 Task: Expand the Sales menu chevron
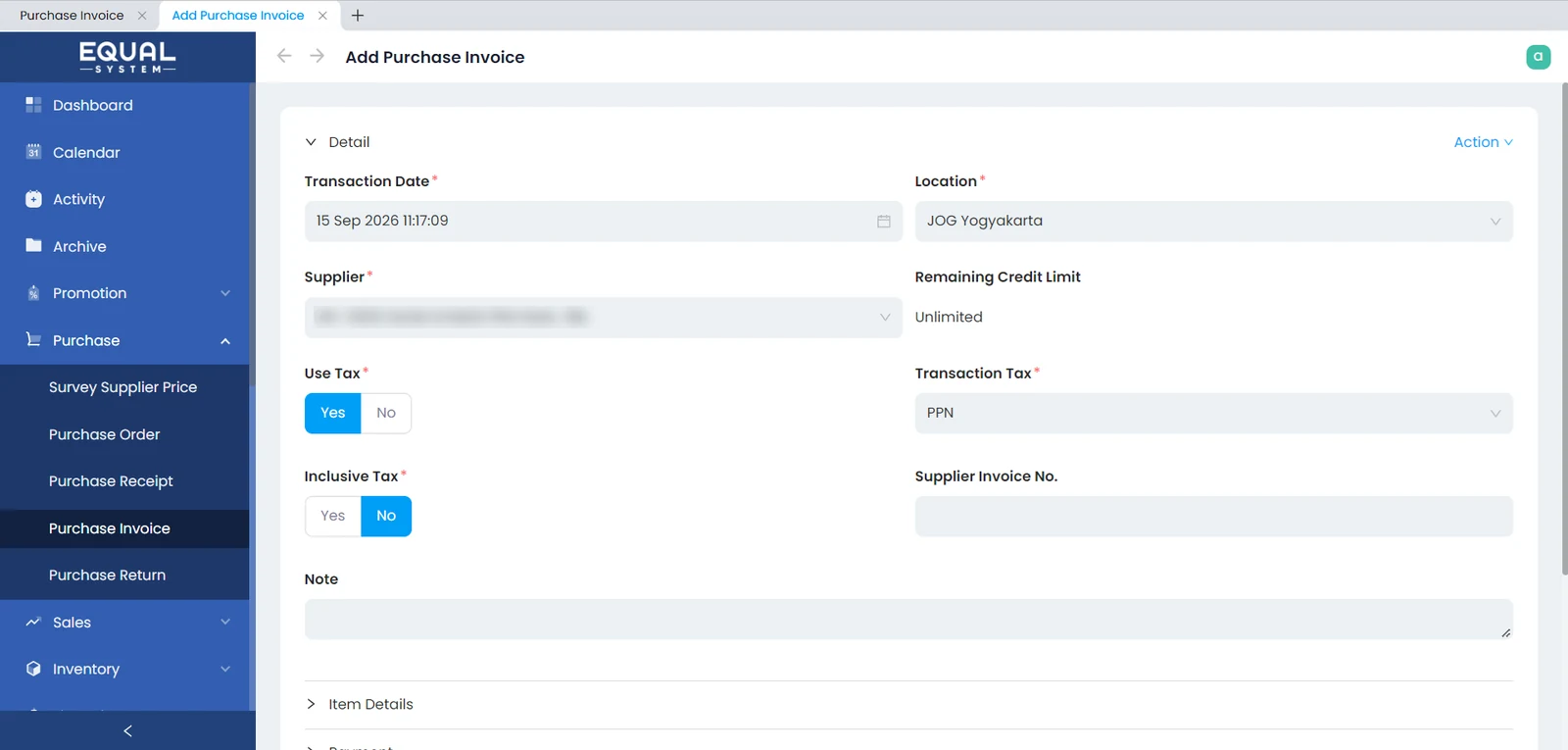225,622
